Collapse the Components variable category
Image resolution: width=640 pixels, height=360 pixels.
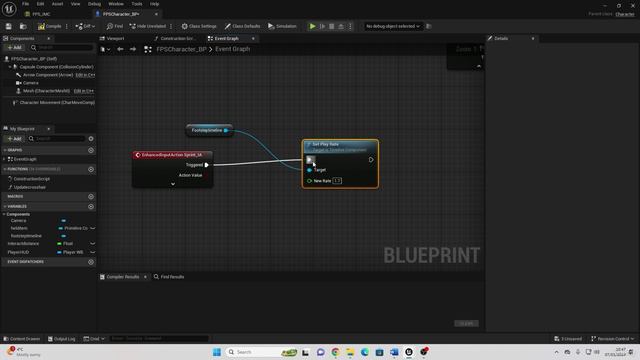(4, 214)
